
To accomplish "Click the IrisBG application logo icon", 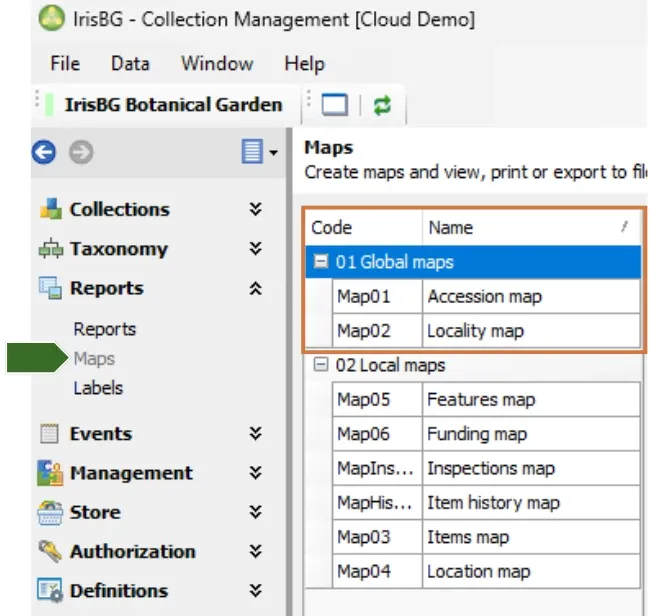I will 51,19.
